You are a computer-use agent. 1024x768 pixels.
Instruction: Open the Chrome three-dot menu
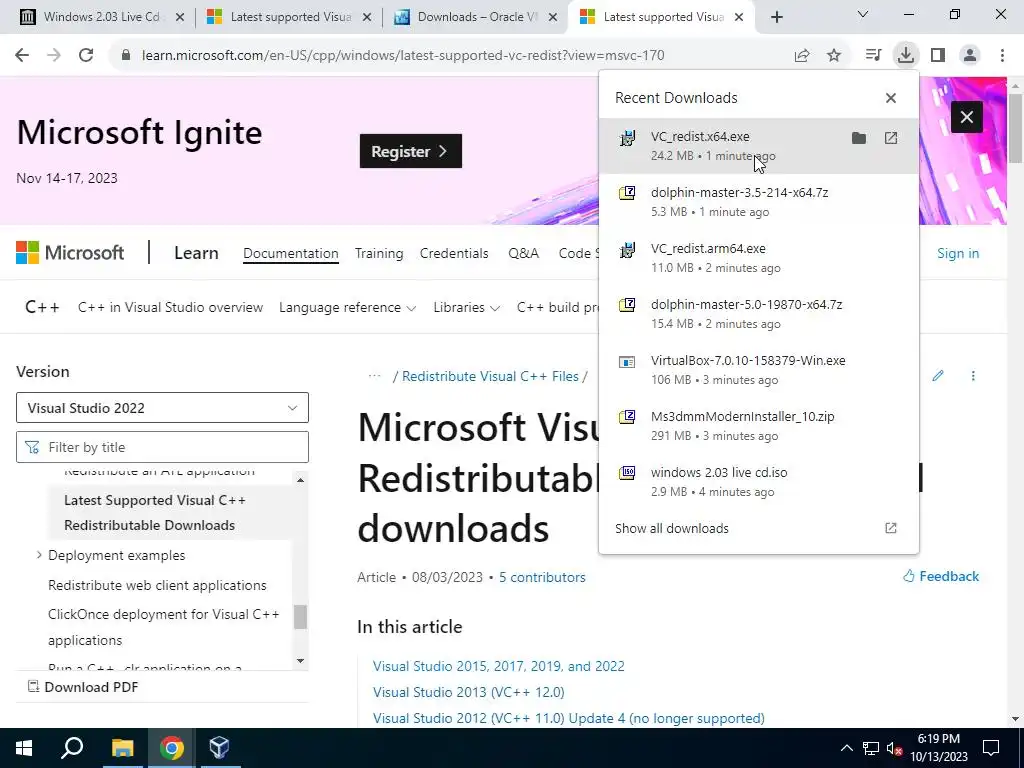[1002, 56]
